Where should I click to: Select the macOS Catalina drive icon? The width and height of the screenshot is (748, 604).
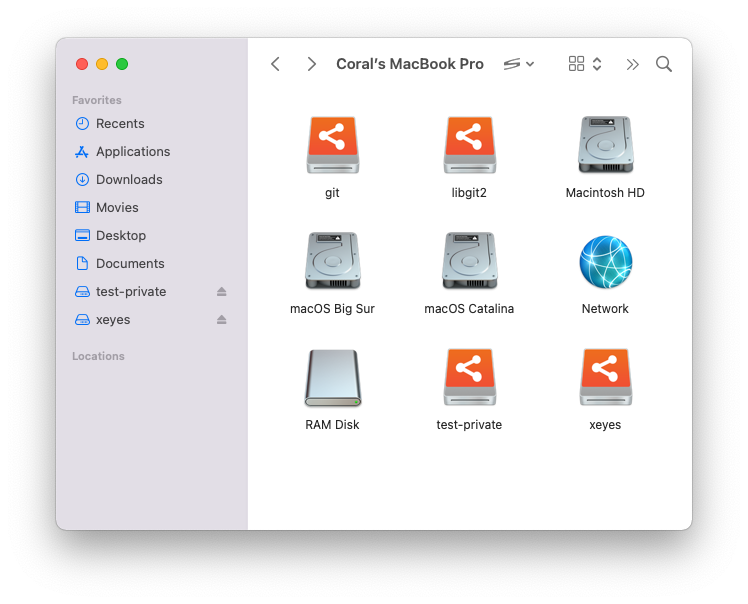click(469, 260)
